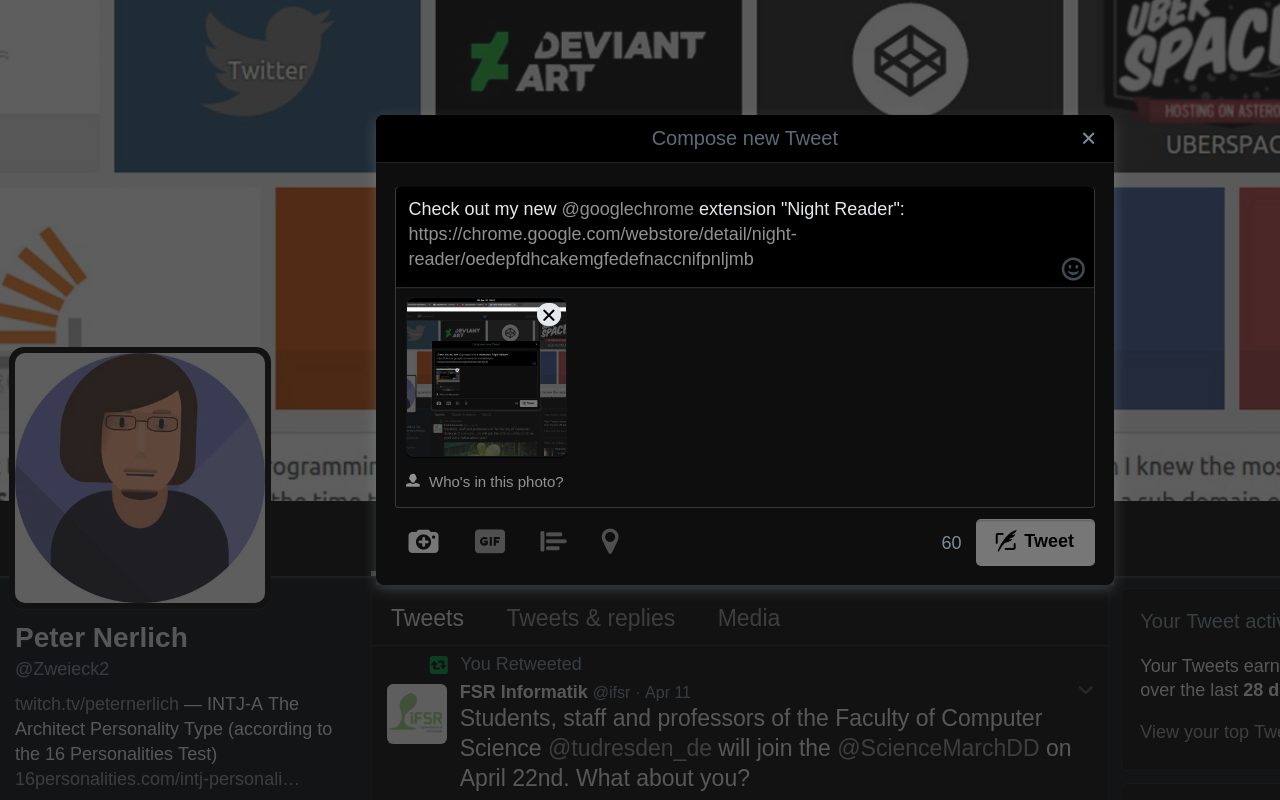
Task: Add location with the pin icon
Action: 610,541
